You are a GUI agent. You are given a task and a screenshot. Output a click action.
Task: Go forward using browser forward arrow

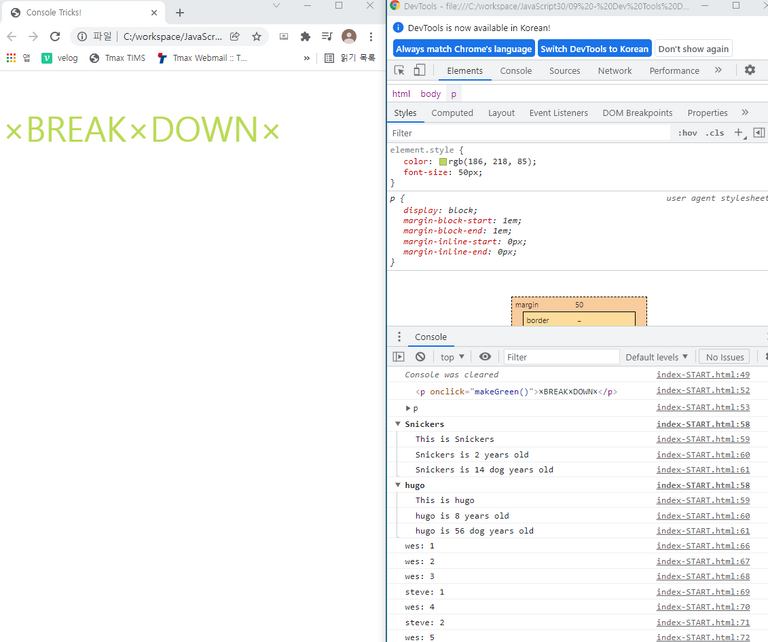click(33, 36)
